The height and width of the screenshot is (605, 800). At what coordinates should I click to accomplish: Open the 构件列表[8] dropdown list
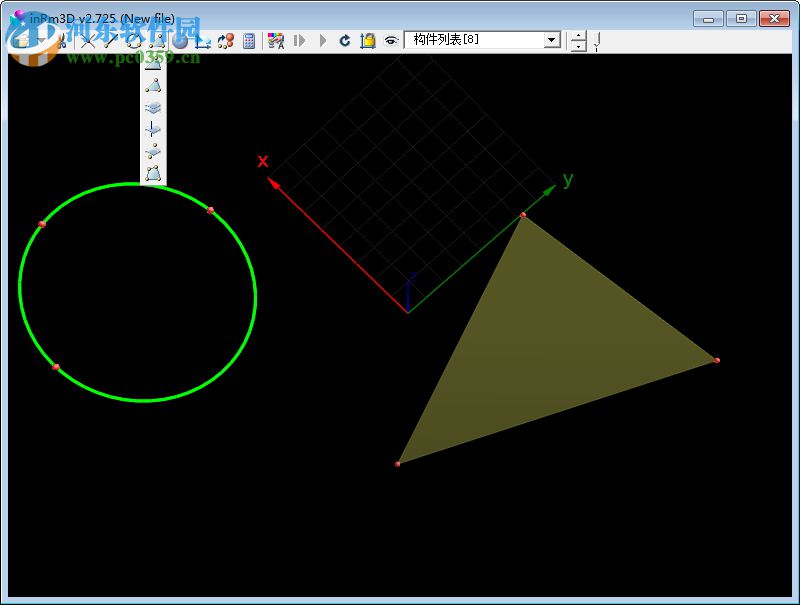pos(551,41)
